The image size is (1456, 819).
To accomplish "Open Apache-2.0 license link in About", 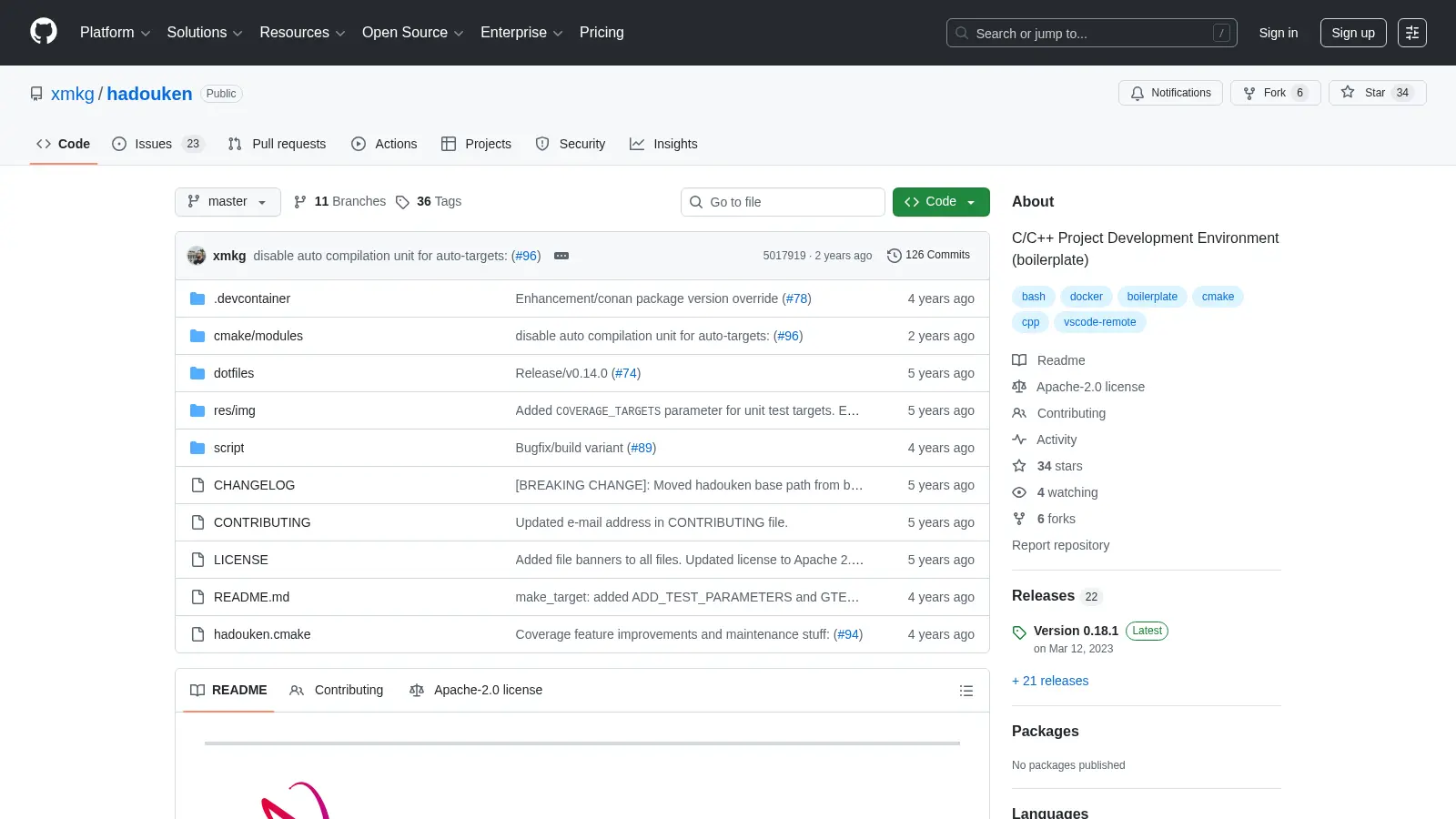I will pyautogui.click(x=1079, y=387).
